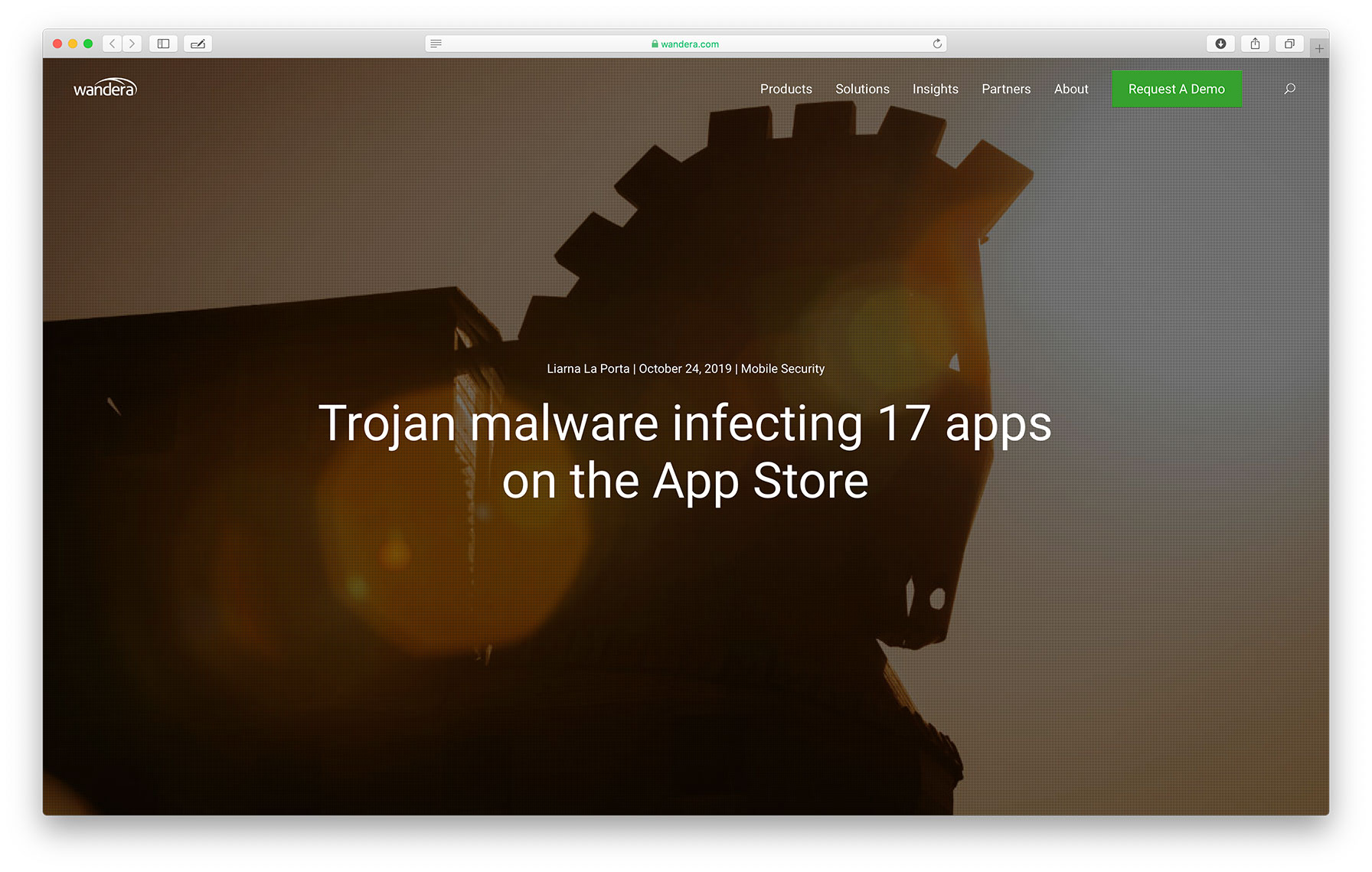Click the 'Trojan malware infecting 17 apps' headline

tap(685, 452)
